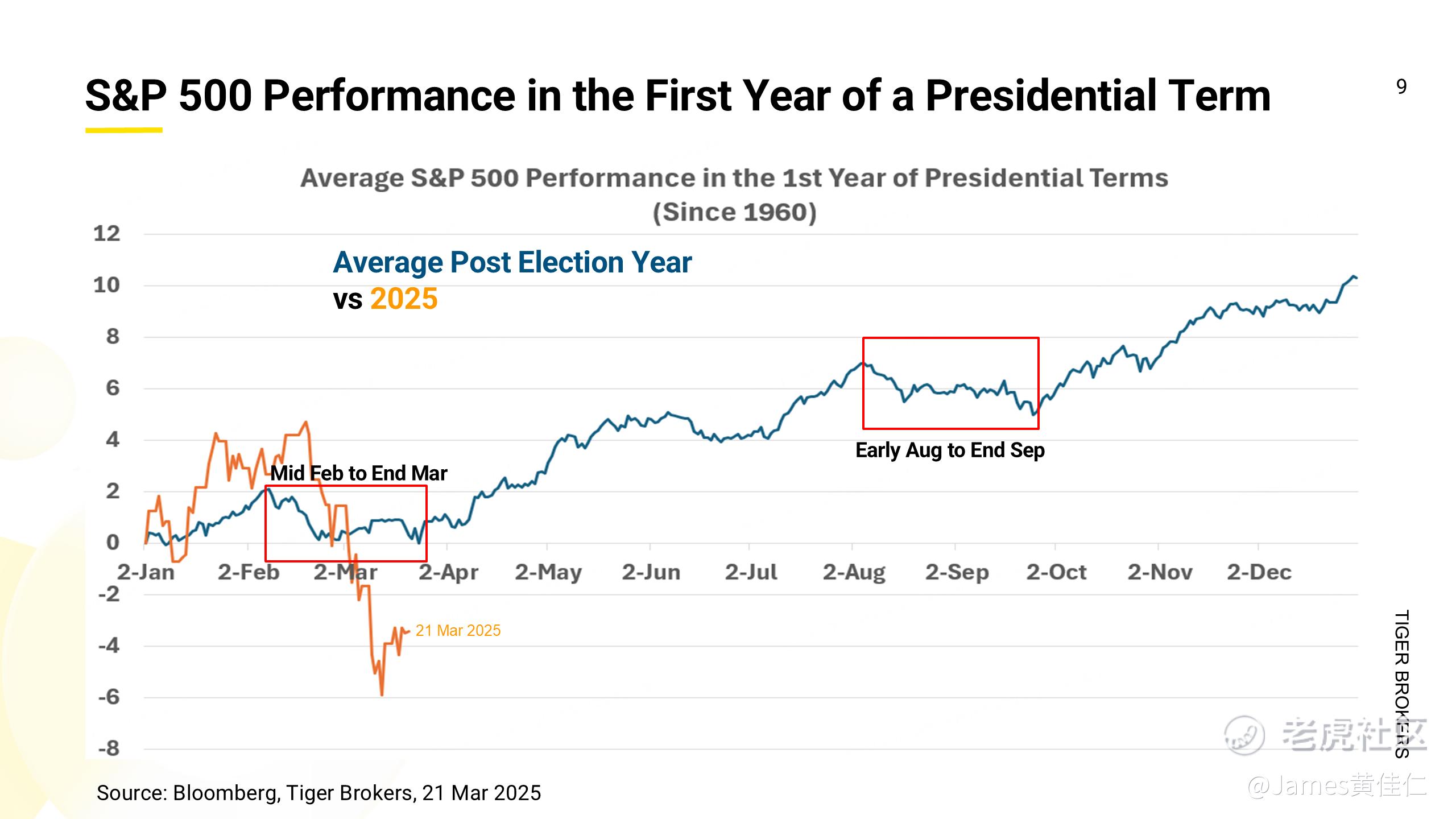Click the yellow underline beneath the title

pos(124,130)
